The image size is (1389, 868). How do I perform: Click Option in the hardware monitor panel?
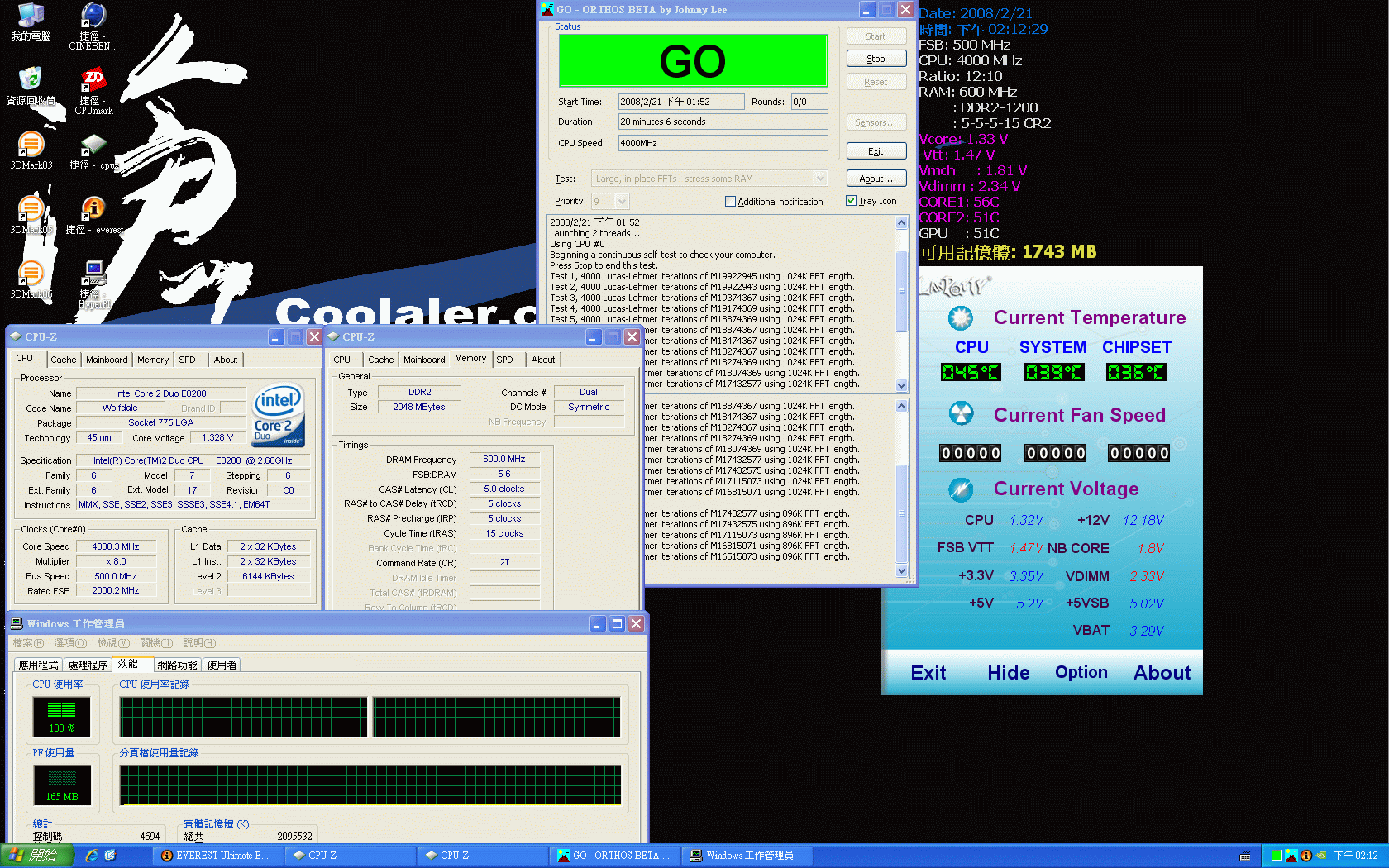[x=1081, y=673]
